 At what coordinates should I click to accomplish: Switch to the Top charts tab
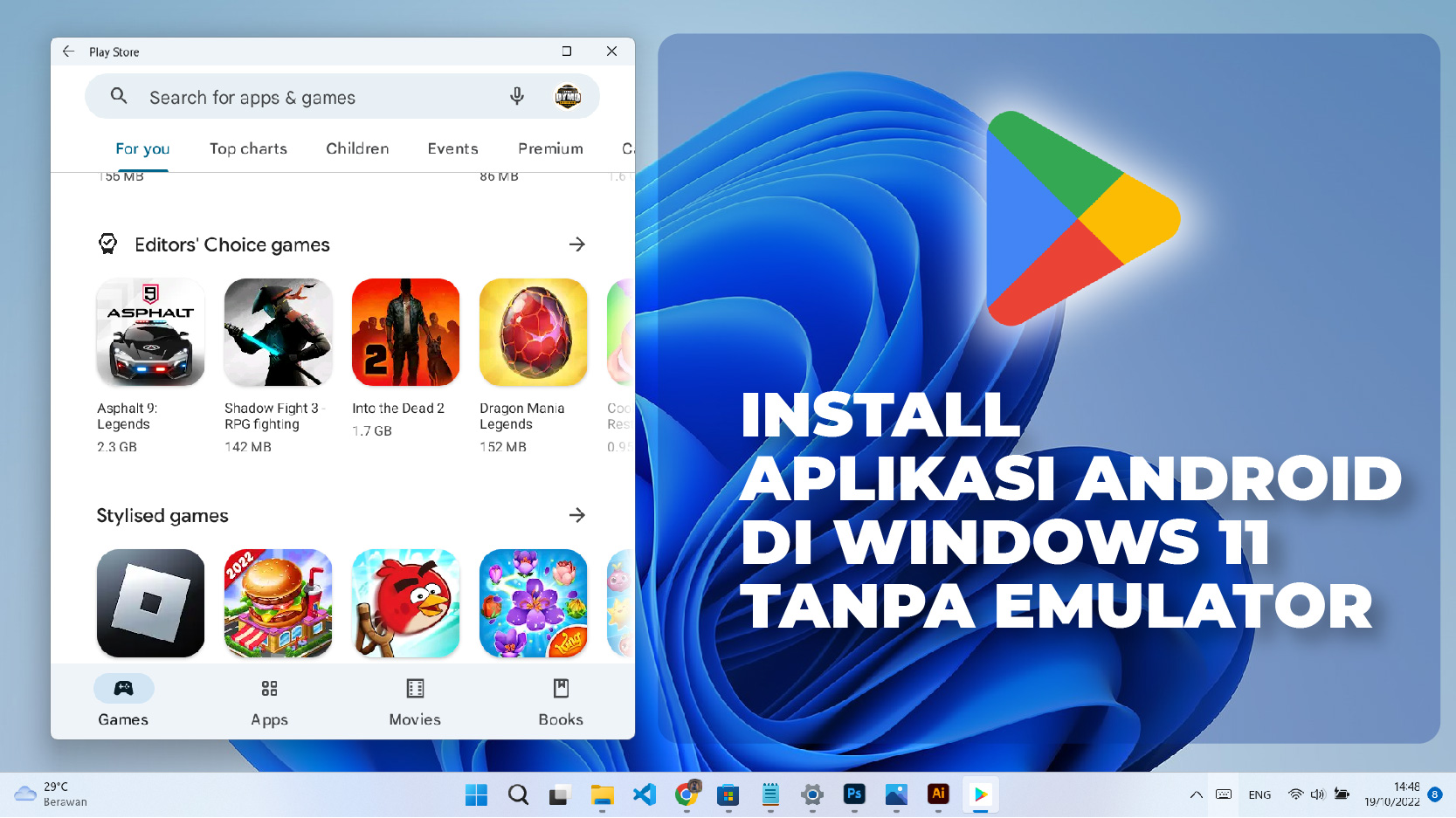[248, 148]
